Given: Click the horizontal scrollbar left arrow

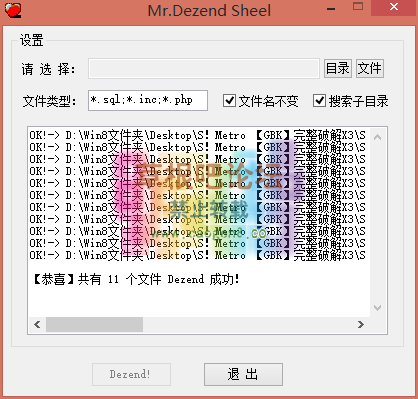Looking at the screenshot, I should pos(37,324).
